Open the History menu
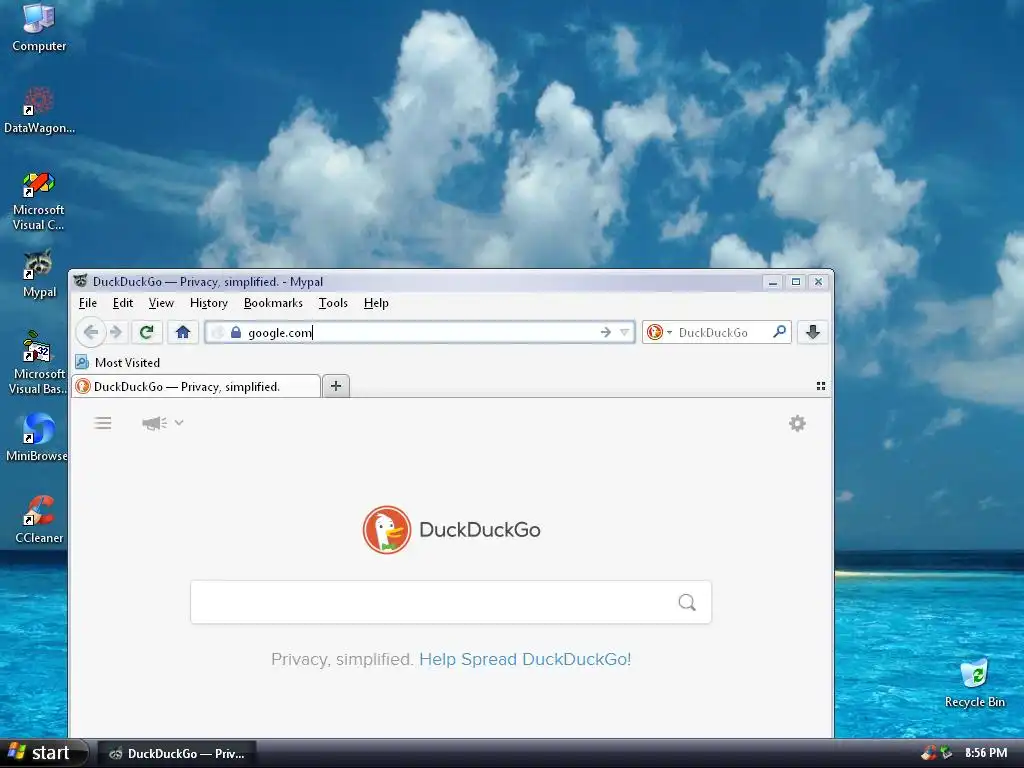This screenshot has width=1024, height=768. point(209,303)
